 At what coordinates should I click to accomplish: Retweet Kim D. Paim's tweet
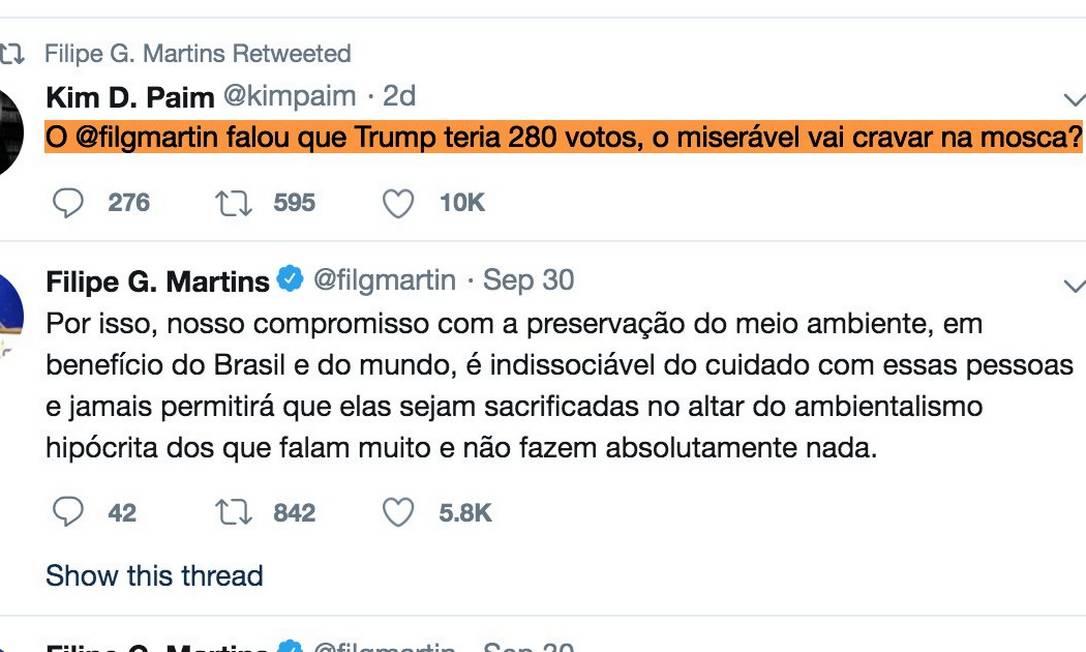pyautogui.click(x=232, y=203)
